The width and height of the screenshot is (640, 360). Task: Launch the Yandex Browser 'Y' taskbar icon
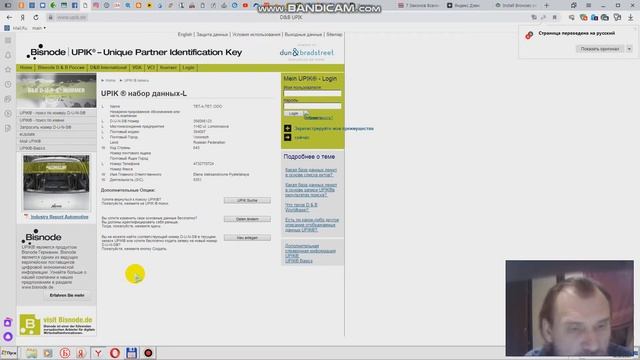[x=98, y=353]
